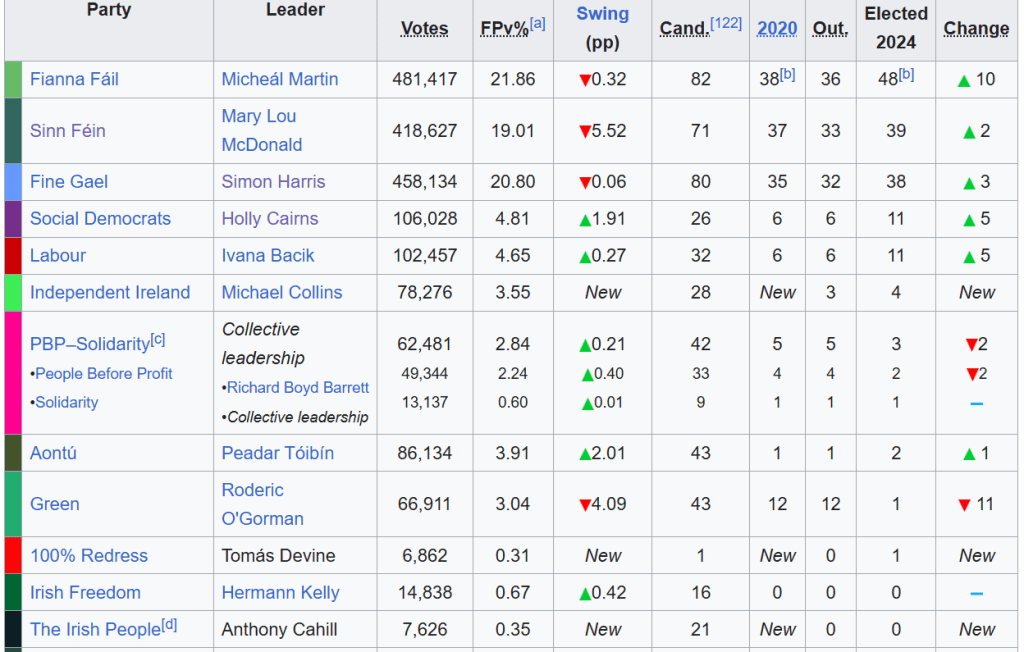
Task: Open Richard Boyd Barrett's page
Action: [298, 388]
